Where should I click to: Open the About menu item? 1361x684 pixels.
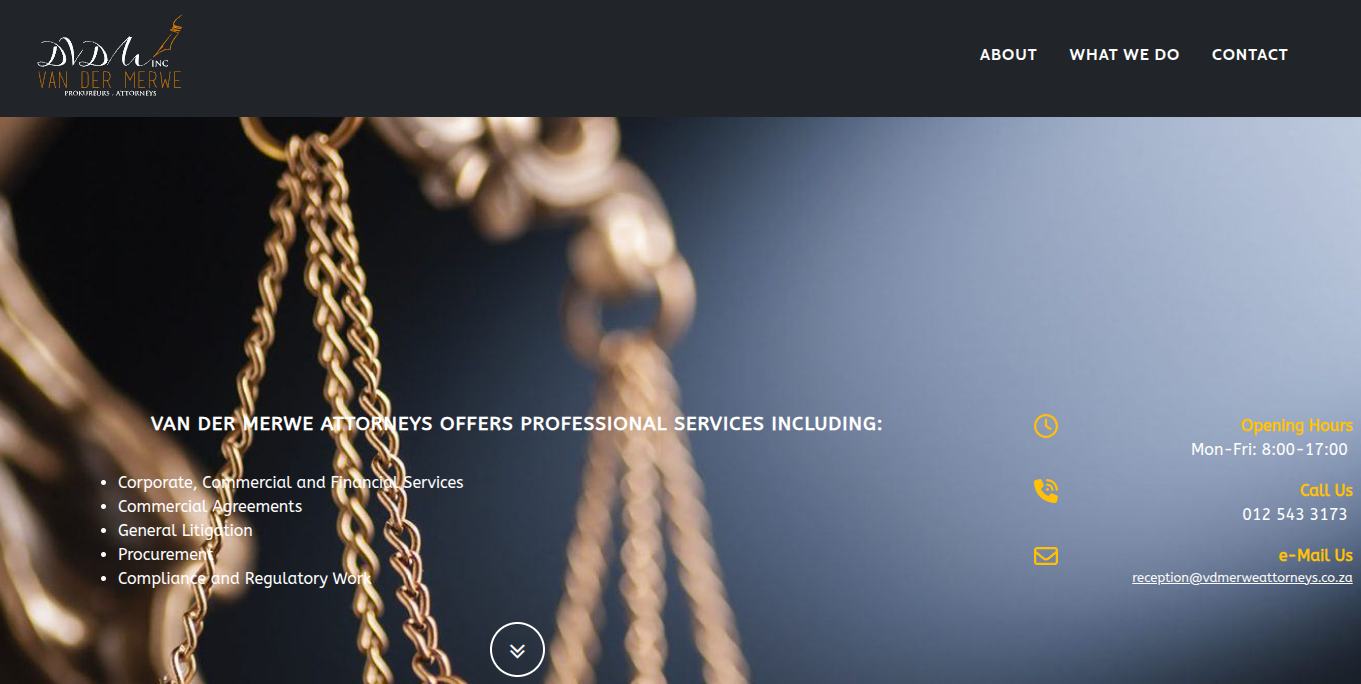[1008, 55]
